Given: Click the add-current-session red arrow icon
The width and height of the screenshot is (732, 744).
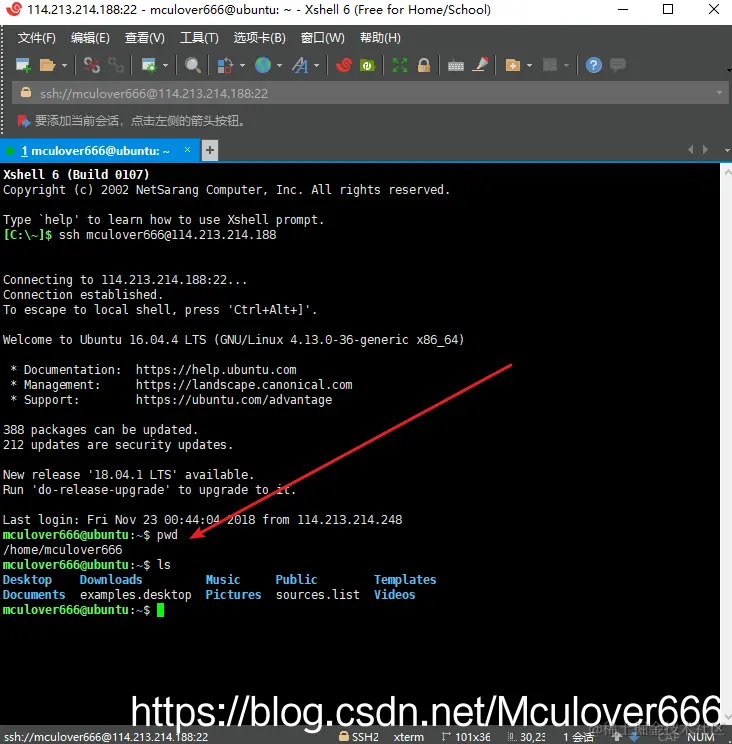Looking at the screenshot, I should click(24, 121).
